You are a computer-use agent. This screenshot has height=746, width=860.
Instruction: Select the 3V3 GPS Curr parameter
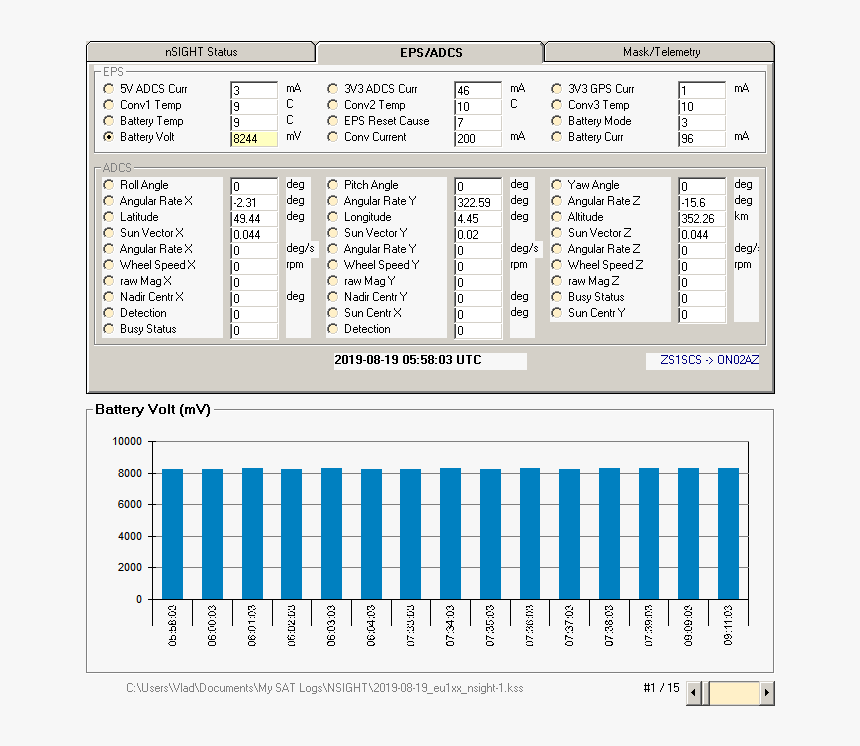click(x=556, y=88)
